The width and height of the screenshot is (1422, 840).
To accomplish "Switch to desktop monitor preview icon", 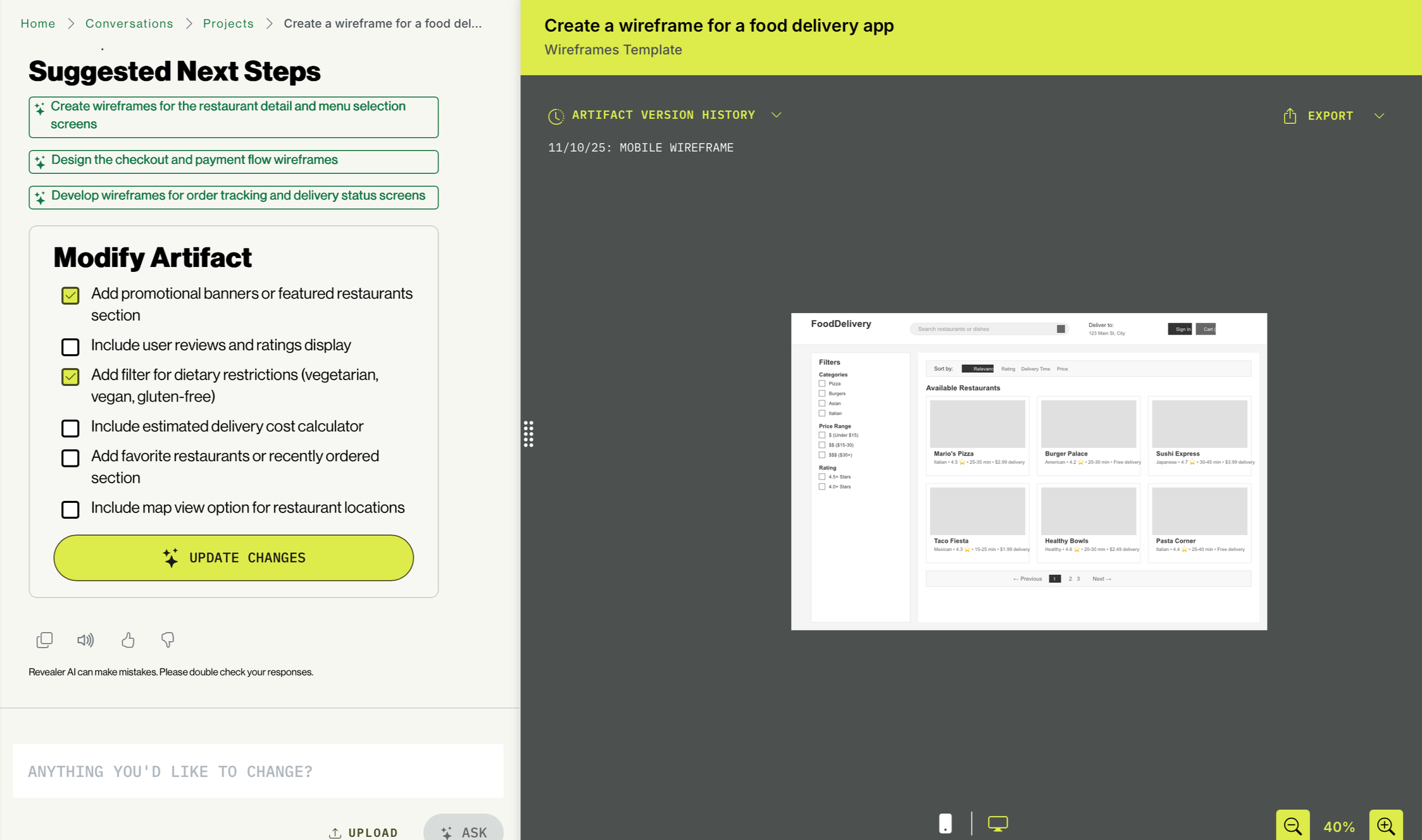I will [997, 824].
